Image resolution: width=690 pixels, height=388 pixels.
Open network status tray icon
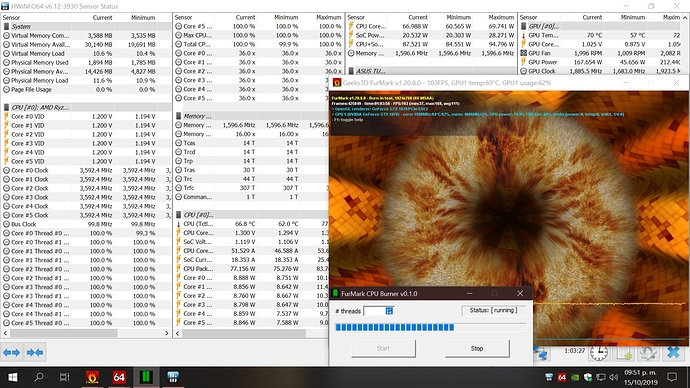[x=600, y=377]
